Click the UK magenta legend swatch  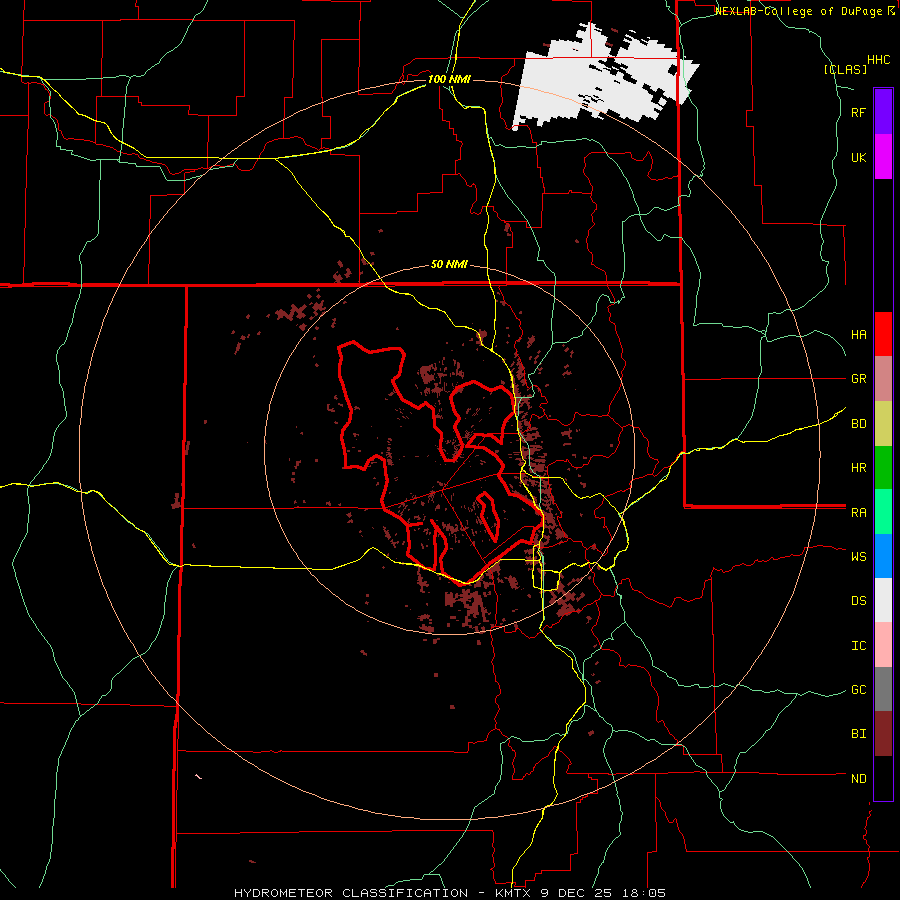point(883,157)
